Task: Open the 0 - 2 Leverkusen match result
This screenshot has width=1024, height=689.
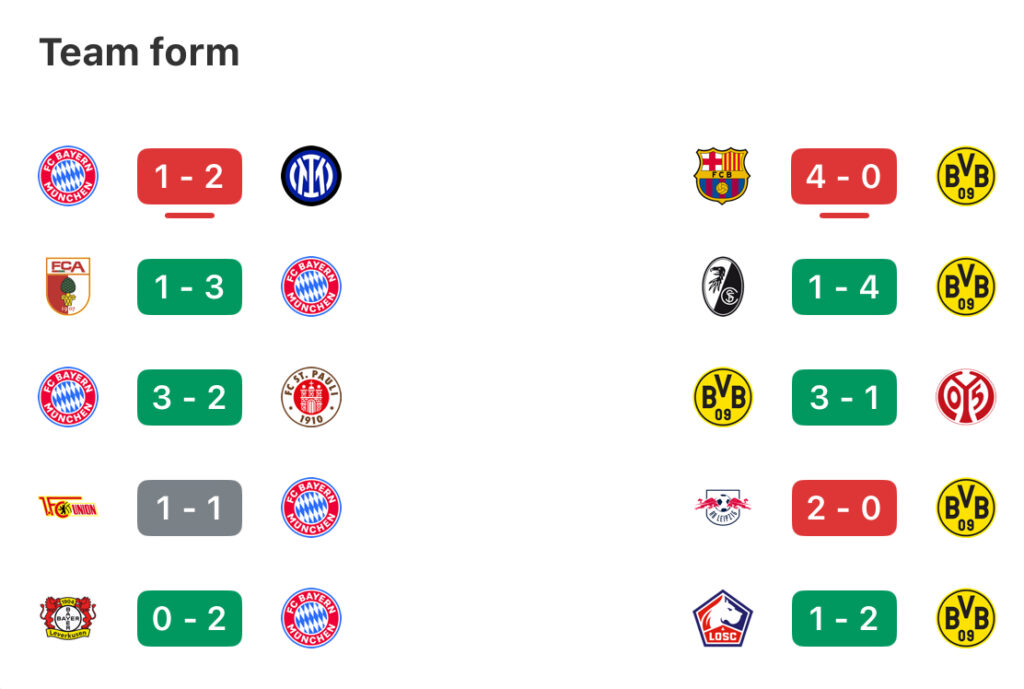Action: (189, 618)
